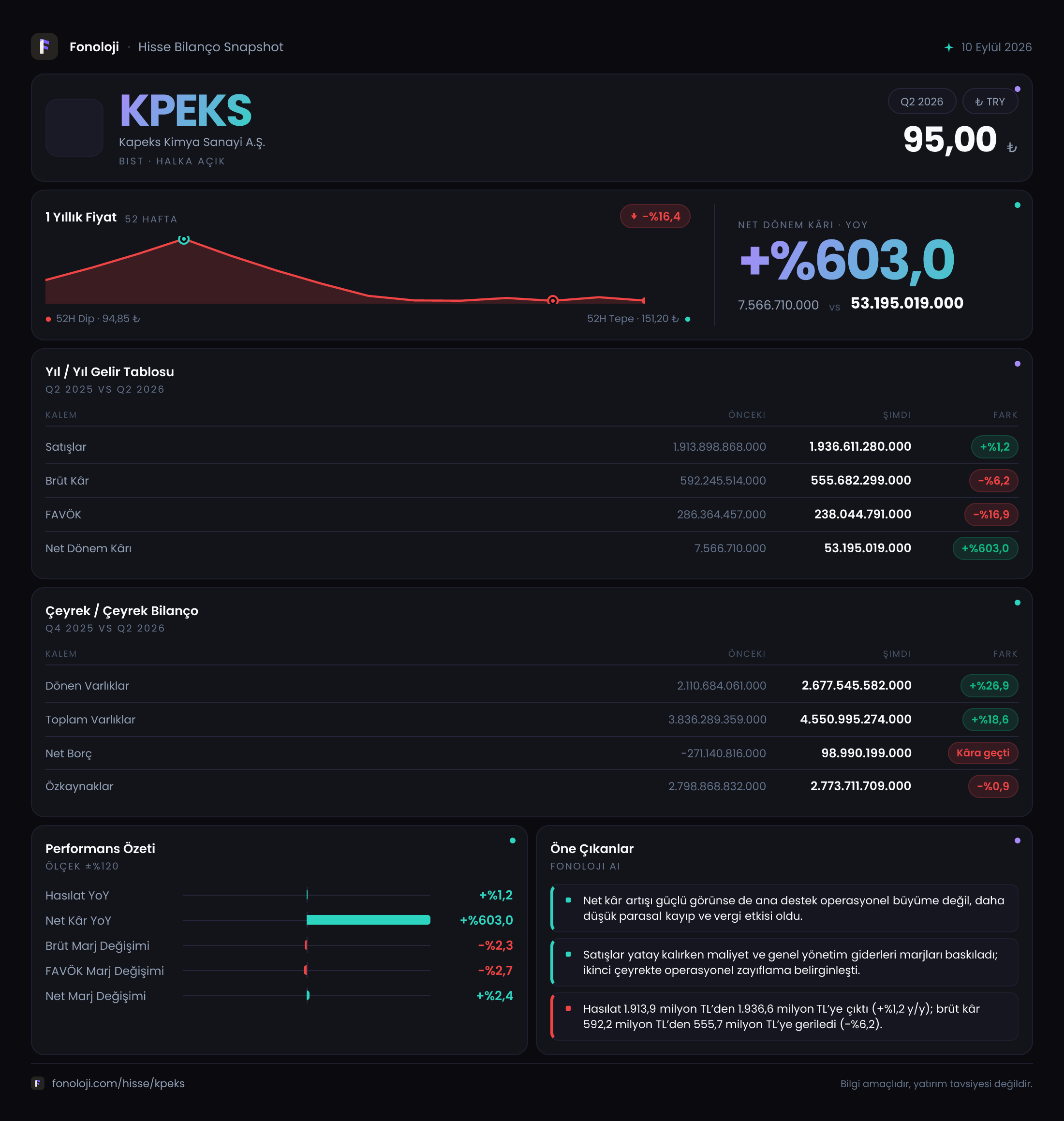Image resolution: width=1064 pixels, height=1121 pixels.
Task: Click the -%16,9 badge in FAVÖK row
Action: [991, 514]
